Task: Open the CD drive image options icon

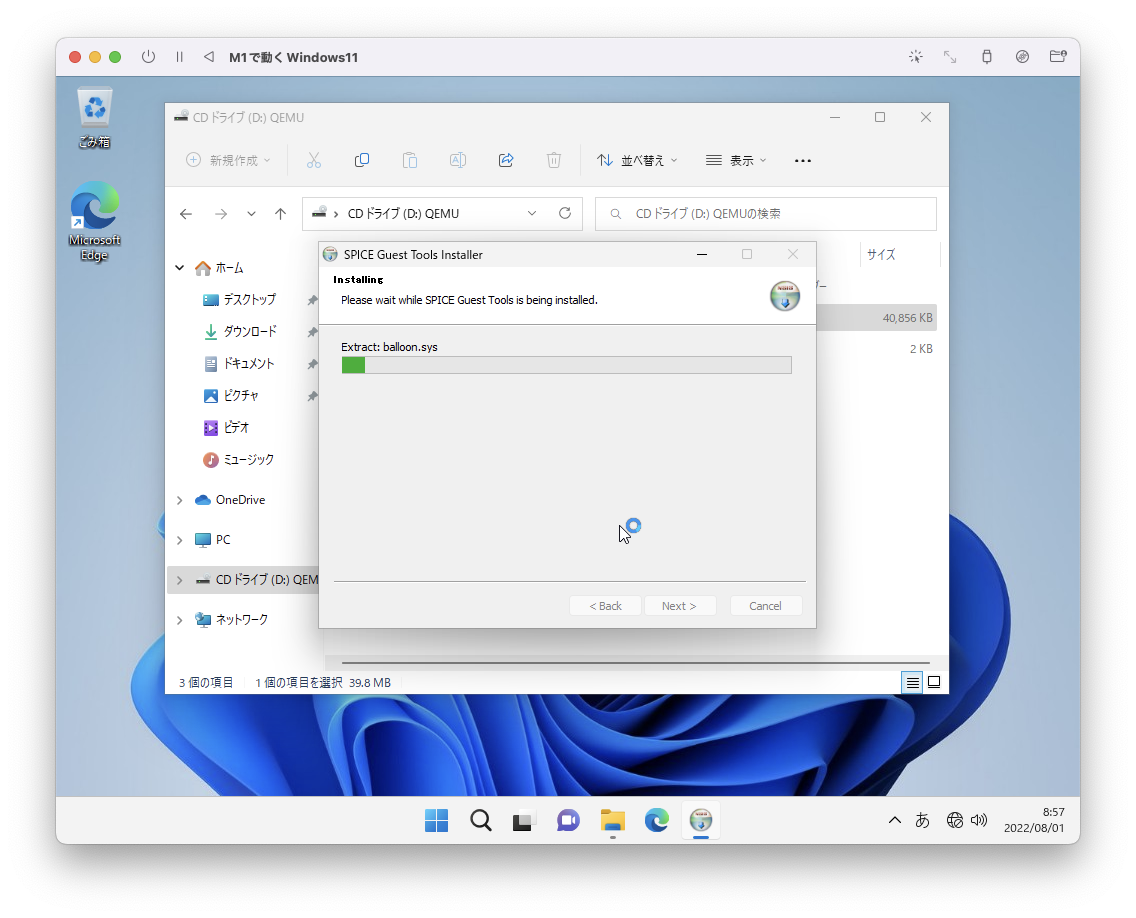Action: [1022, 57]
